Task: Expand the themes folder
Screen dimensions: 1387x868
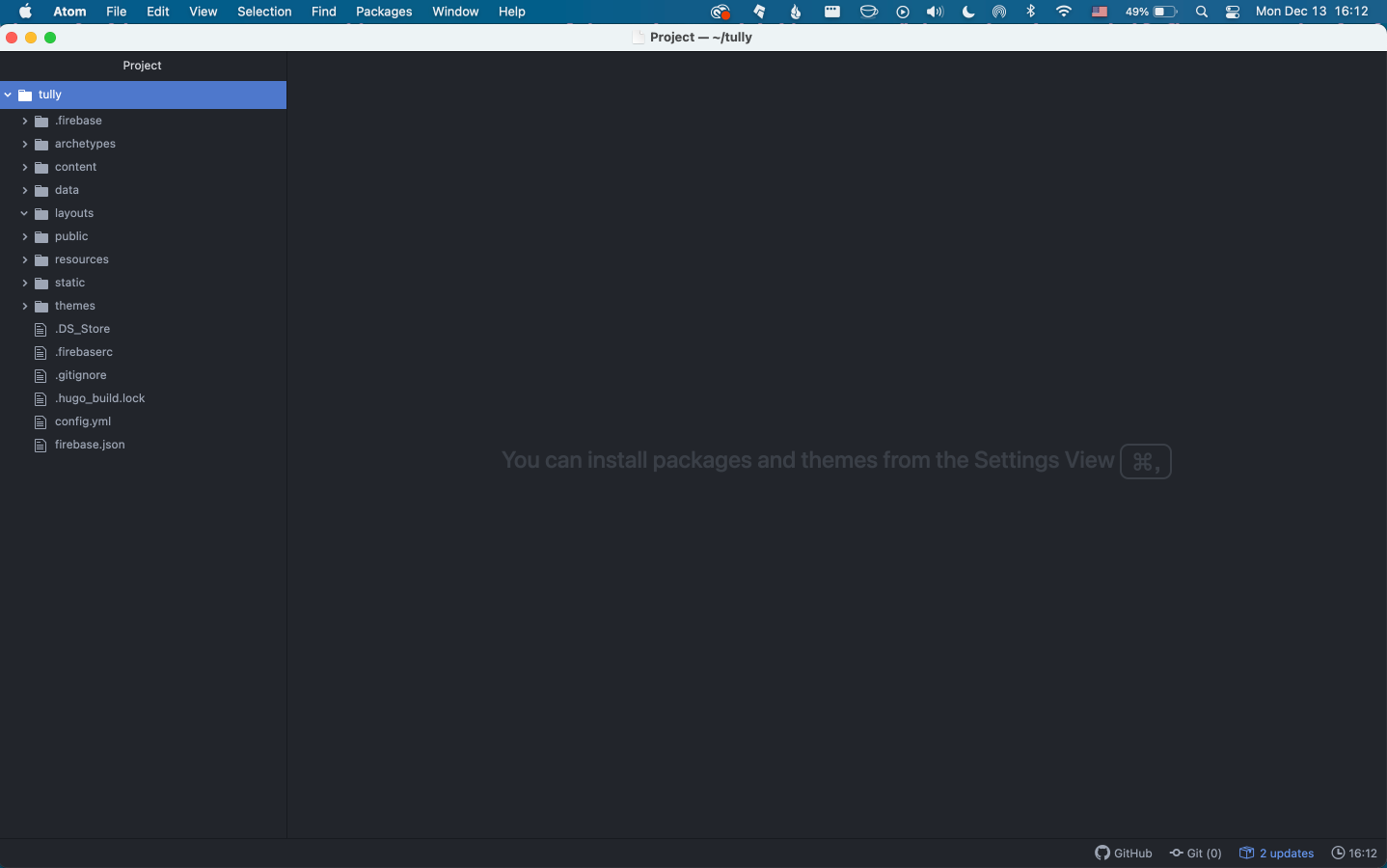Action: pyautogui.click(x=25, y=306)
